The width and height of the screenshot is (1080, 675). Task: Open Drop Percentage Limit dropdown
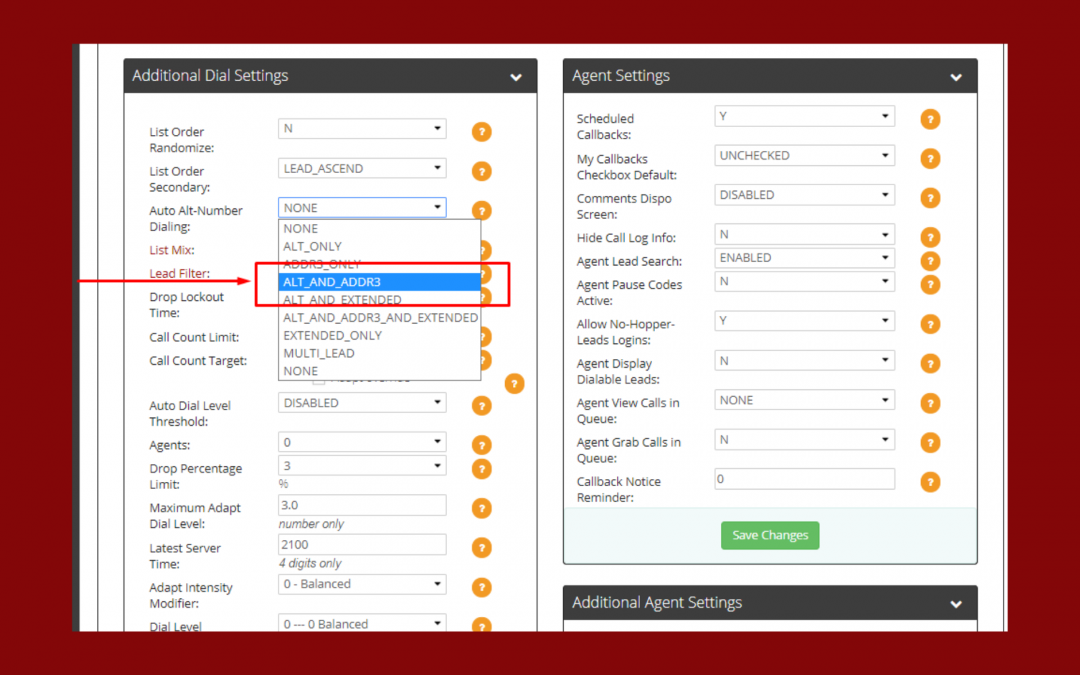(x=362, y=466)
